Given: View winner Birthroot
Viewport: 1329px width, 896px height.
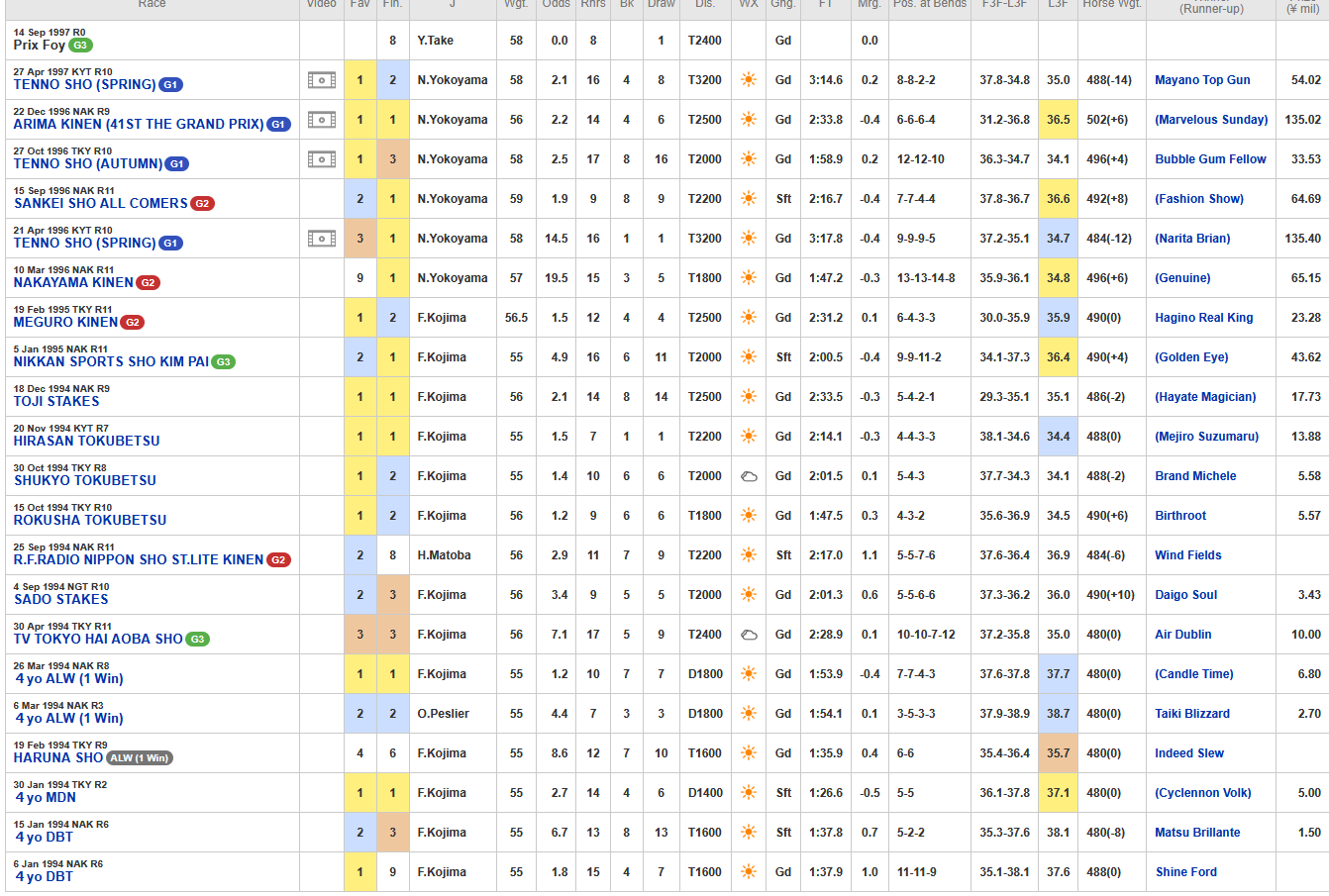Looking at the screenshot, I should pyautogui.click(x=1180, y=516).
